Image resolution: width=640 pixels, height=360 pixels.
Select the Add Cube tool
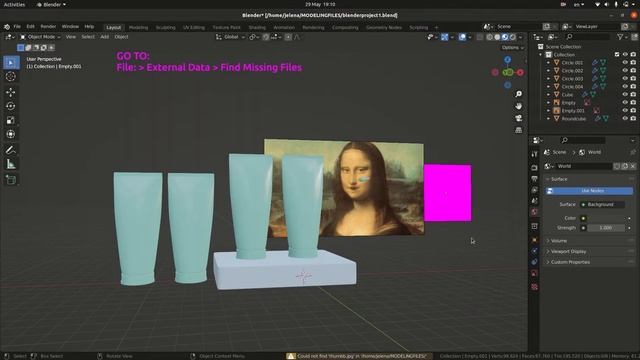pos(11,180)
